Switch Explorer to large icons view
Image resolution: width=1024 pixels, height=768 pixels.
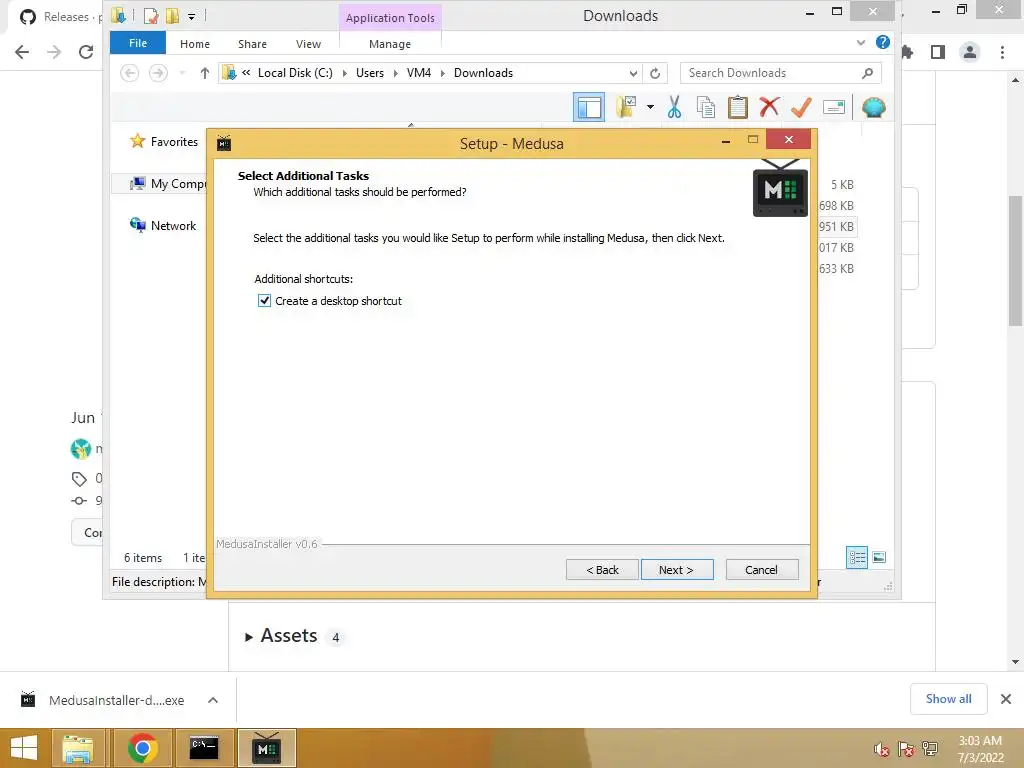point(879,557)
